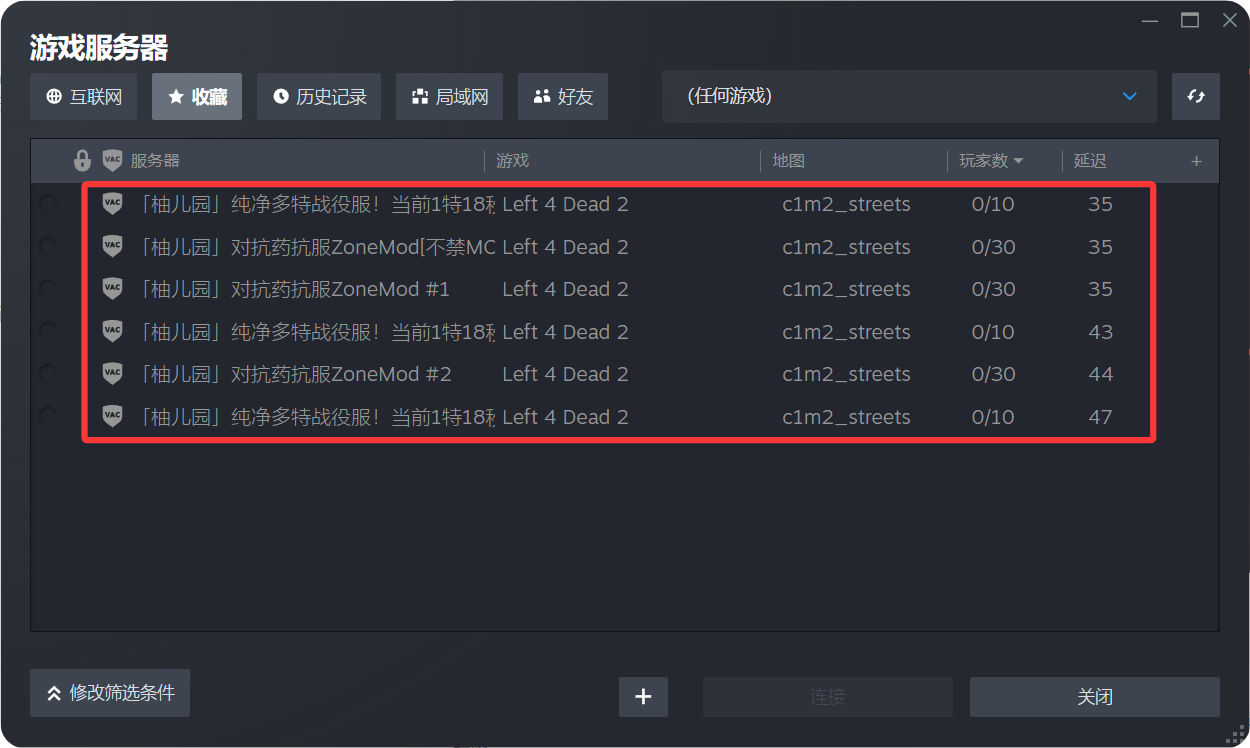Select server 对抗药抗服ZoneMod #1
The width and height of the screenshot is (1250, 748).
(x=295, y=289)
